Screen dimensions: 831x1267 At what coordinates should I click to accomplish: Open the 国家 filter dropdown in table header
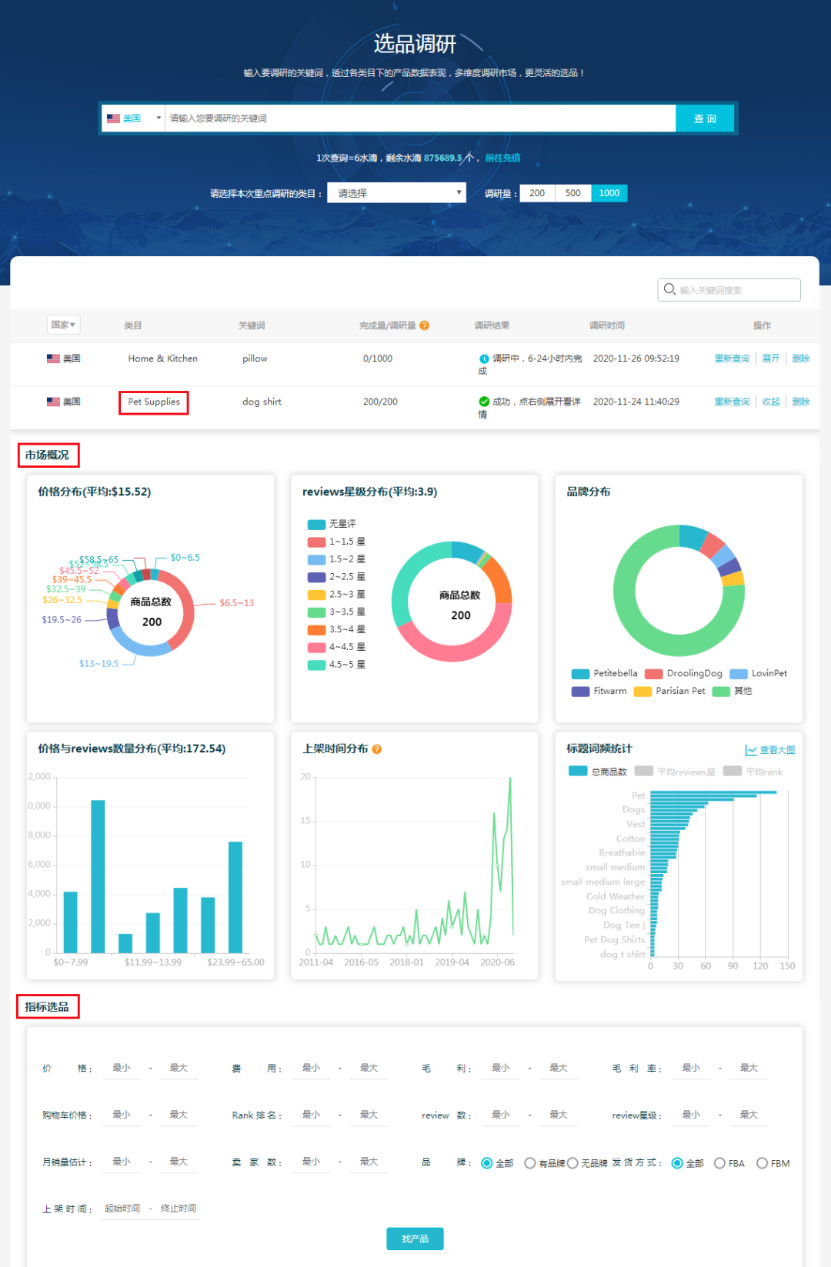click(63, 325)
